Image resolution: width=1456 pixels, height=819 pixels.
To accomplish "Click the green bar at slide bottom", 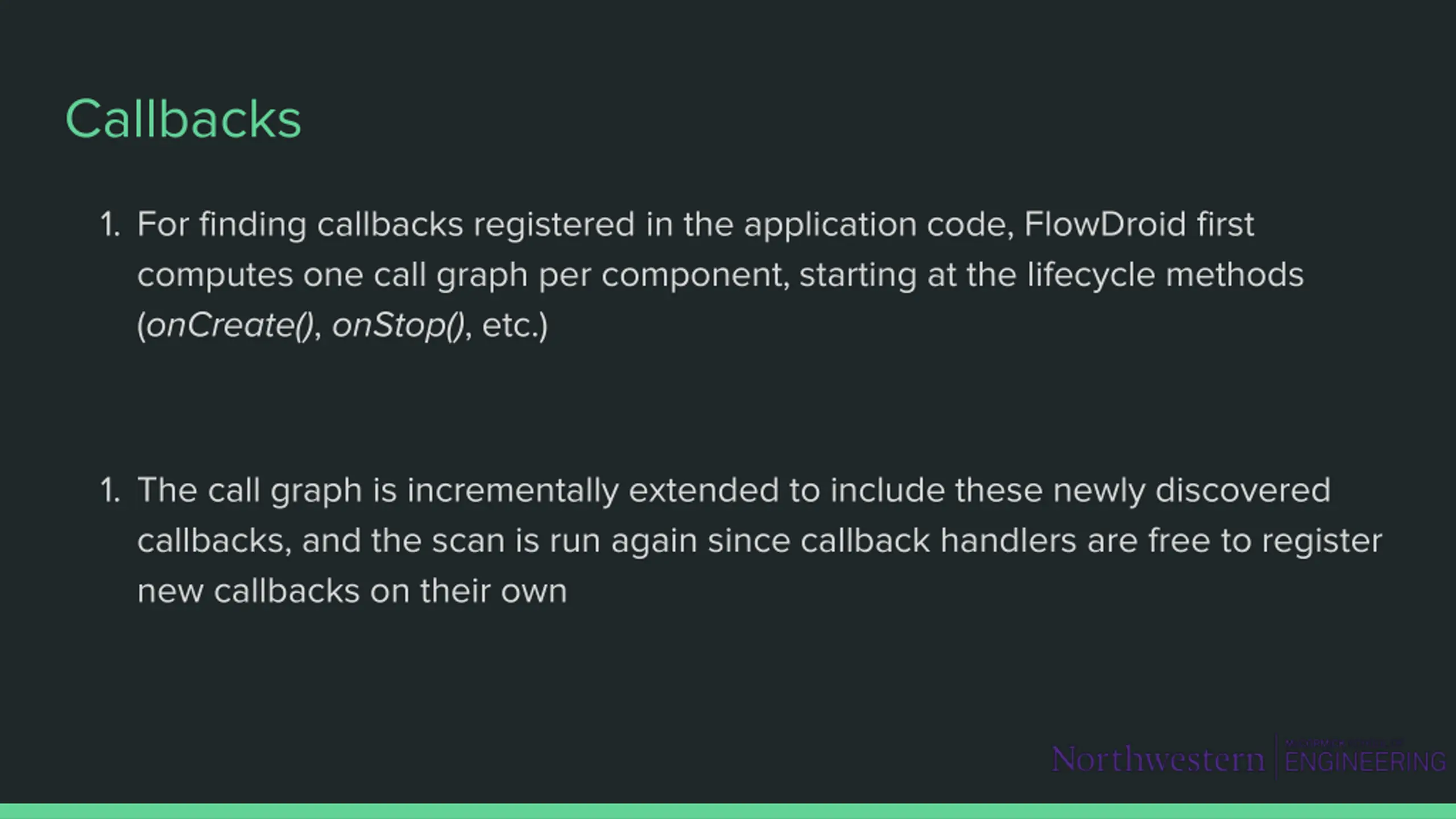I will (728, 811).
